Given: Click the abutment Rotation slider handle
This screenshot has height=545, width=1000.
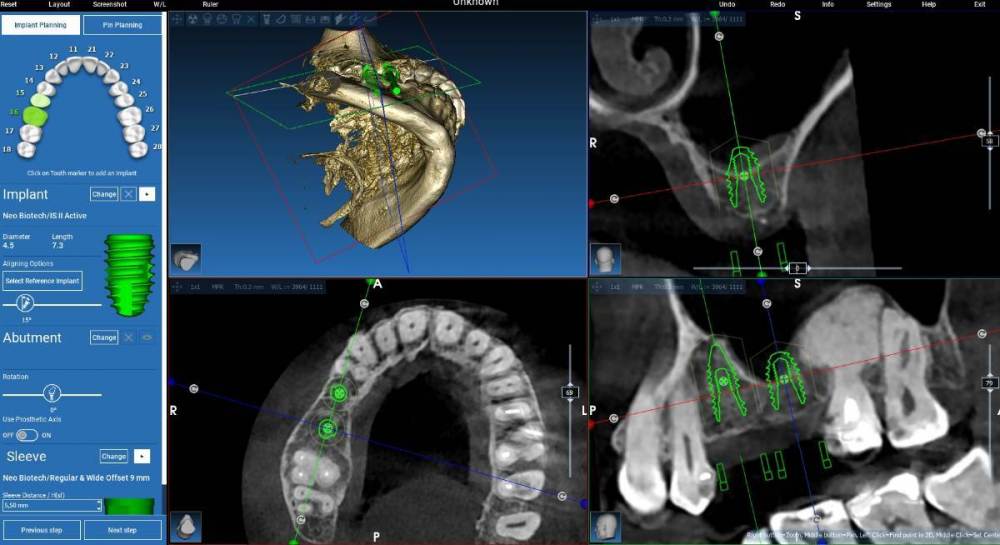Looking at the screenshot, I should [x=53, y=393].
